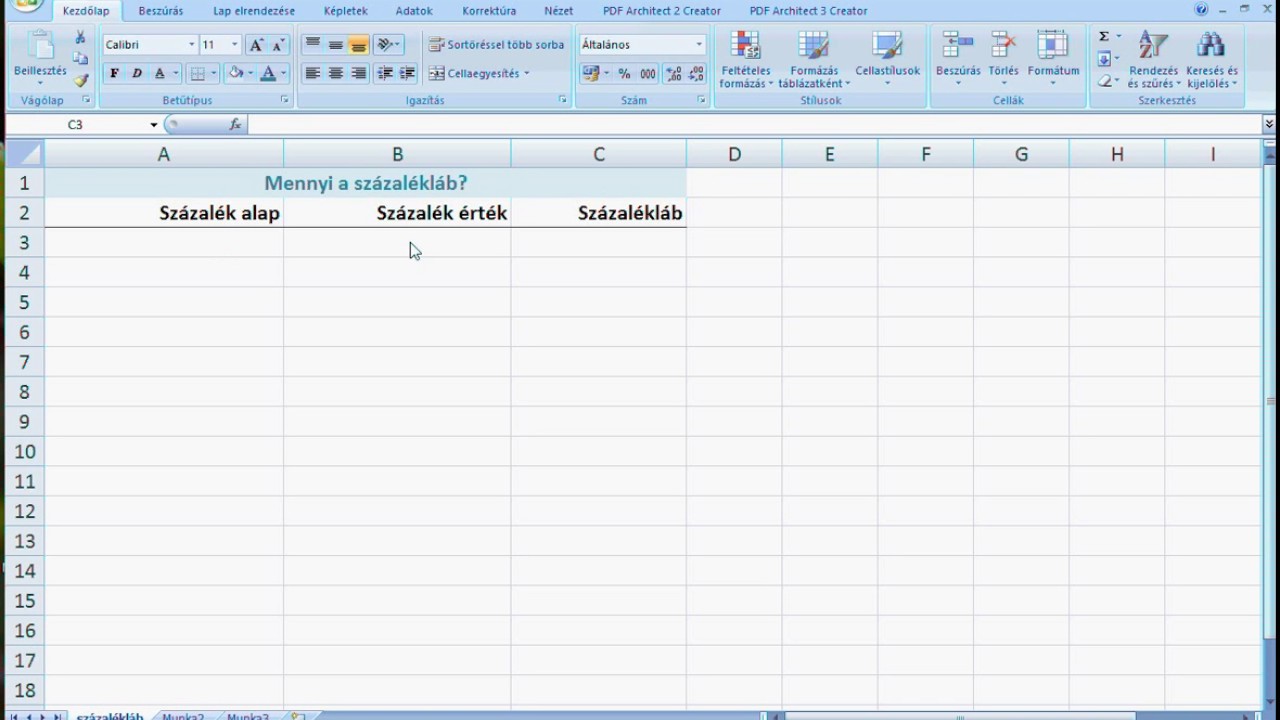Click the Select All corner button
Screen dimensions: 1280x720
[24, 154]
